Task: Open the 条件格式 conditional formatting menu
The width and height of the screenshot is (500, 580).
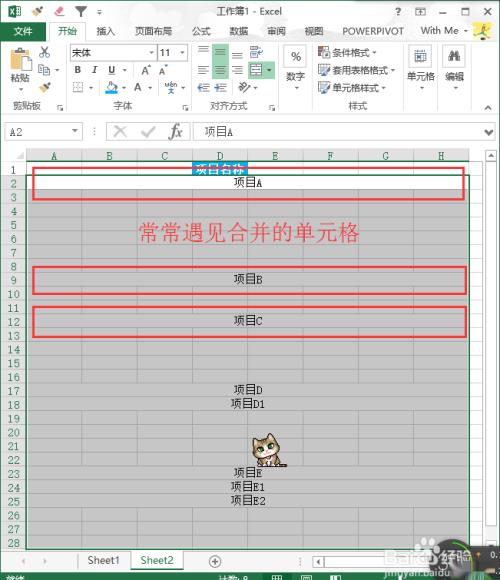Action: (x=347, y=53)
